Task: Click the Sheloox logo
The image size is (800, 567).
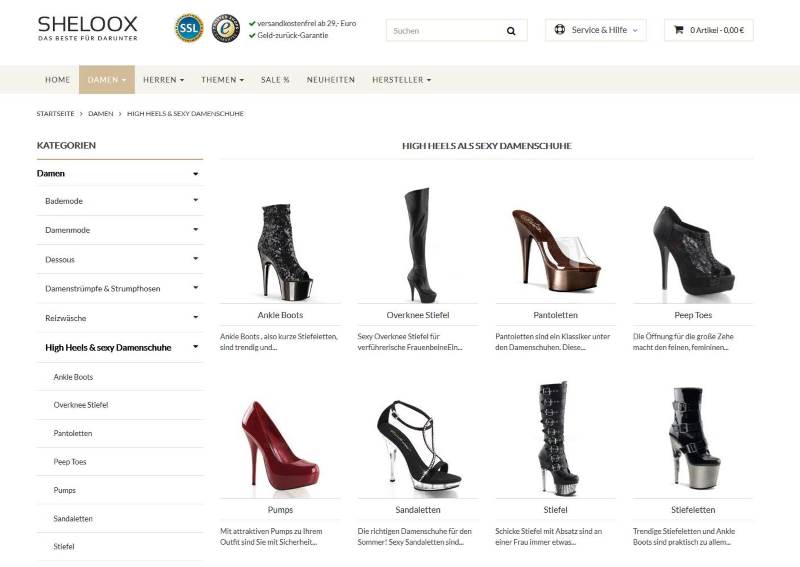Action: pyautogui.click(x=88, y=27)
